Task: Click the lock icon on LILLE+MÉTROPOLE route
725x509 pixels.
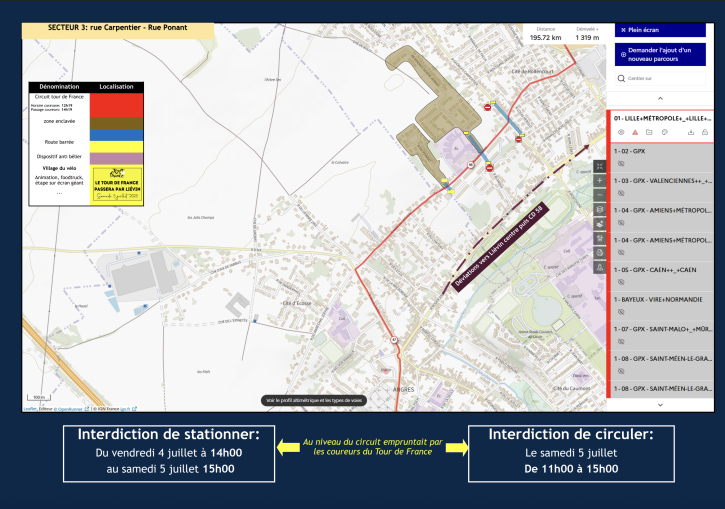Action: pos(705,132)
